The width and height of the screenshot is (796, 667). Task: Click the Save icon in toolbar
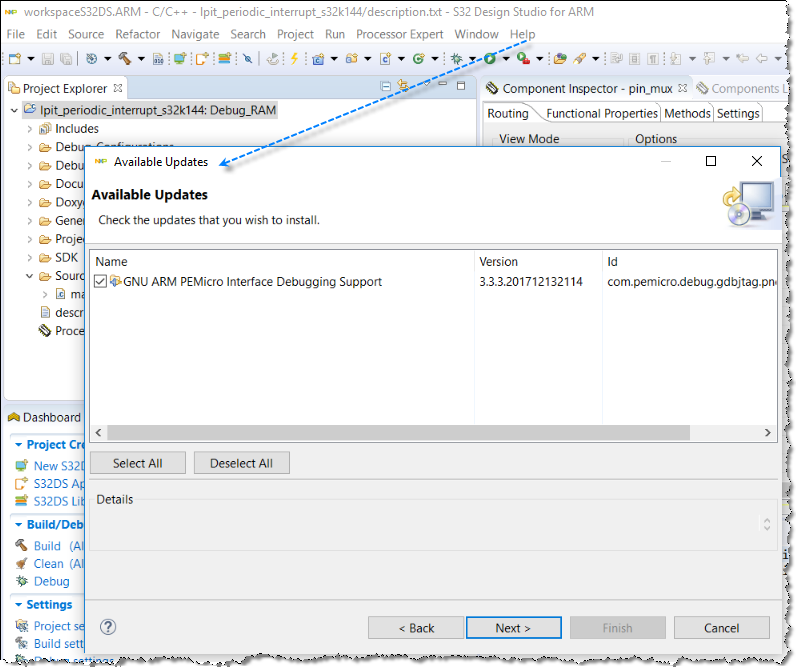click(48, 59)
